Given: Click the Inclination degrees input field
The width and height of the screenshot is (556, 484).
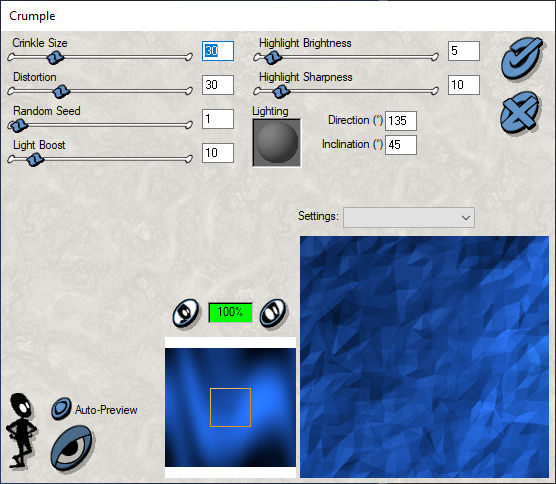Looking at the screenshot, I should click(401, 145).
